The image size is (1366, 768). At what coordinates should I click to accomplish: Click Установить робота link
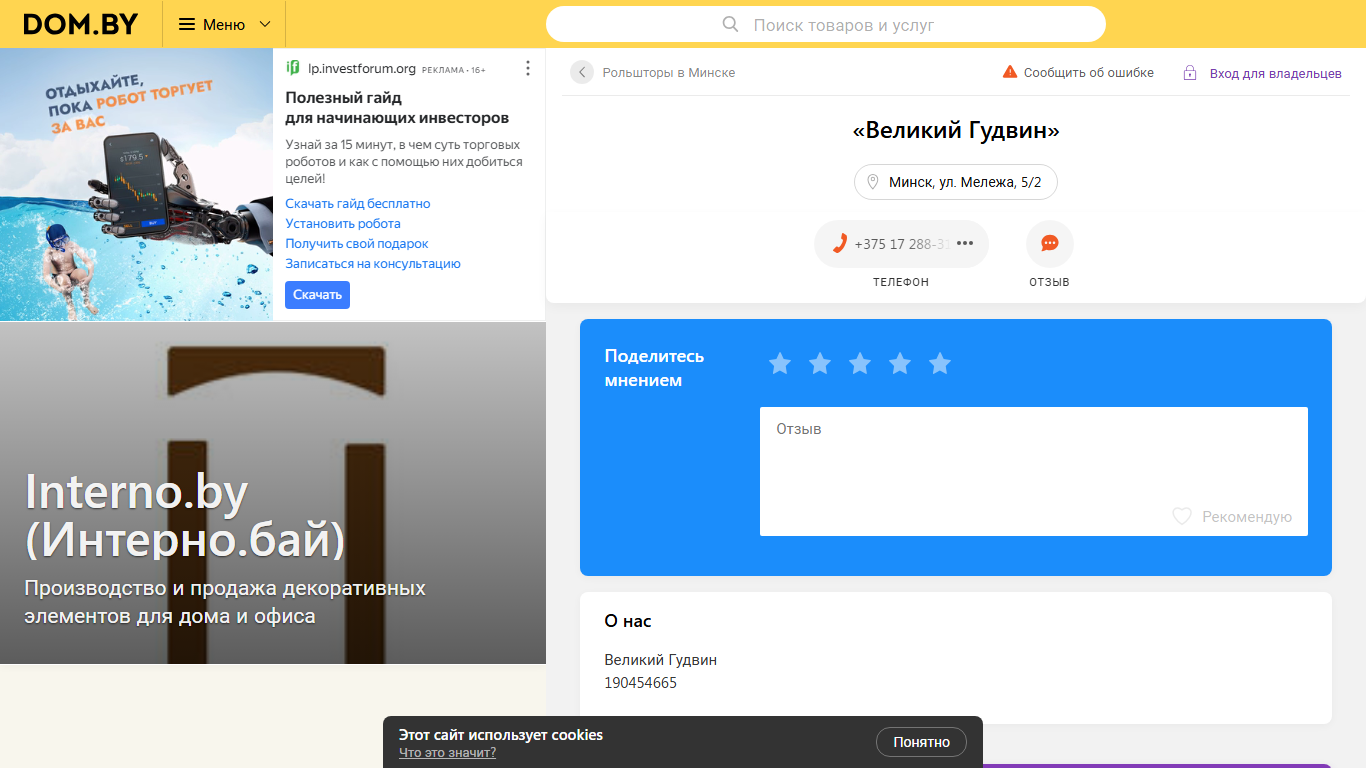pos(343,223)
